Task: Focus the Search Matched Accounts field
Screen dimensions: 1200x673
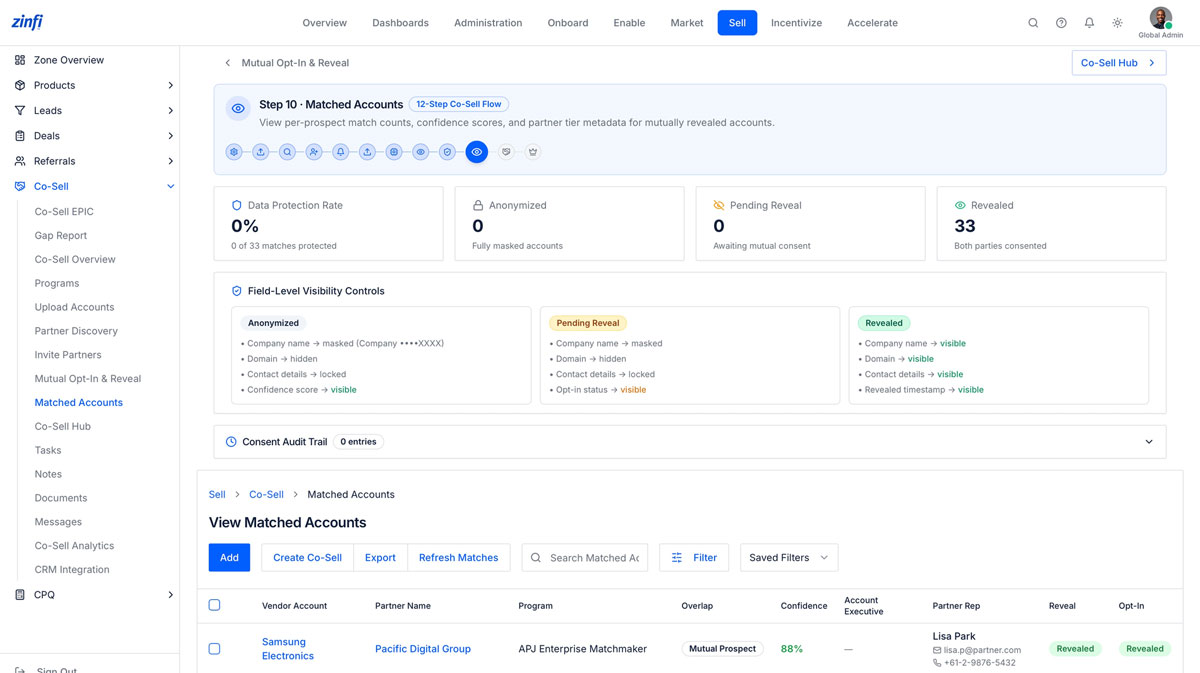Action: click(x=585, y=558)
